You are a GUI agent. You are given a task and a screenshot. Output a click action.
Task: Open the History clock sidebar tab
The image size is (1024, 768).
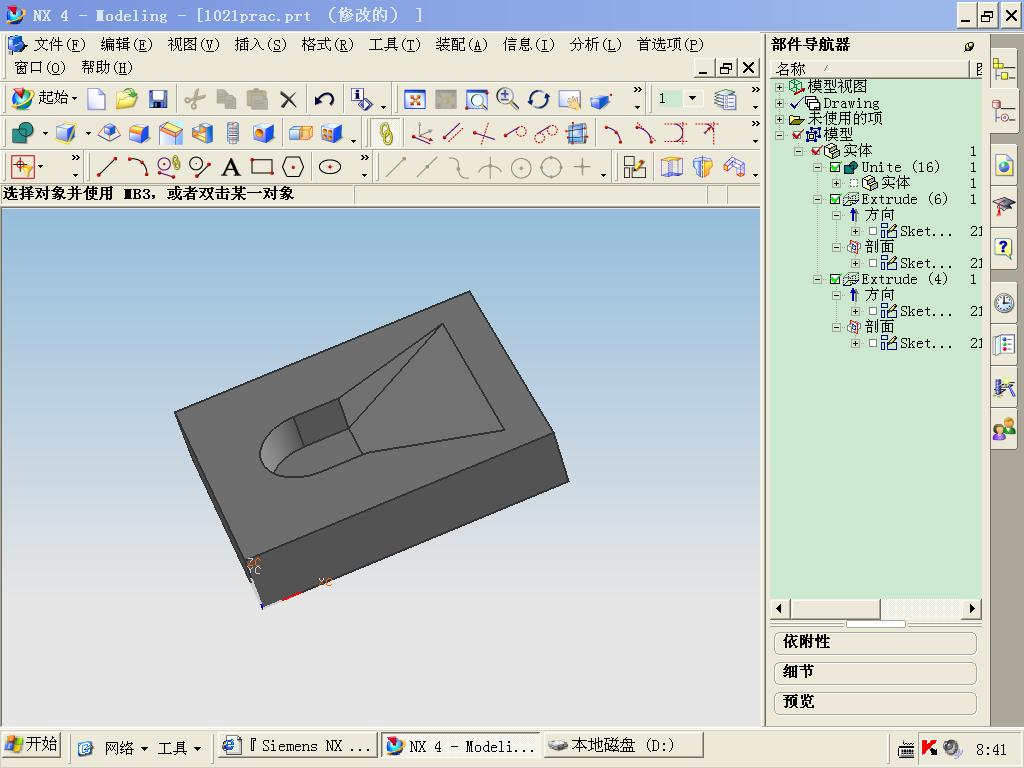(x=1004, y=303)
